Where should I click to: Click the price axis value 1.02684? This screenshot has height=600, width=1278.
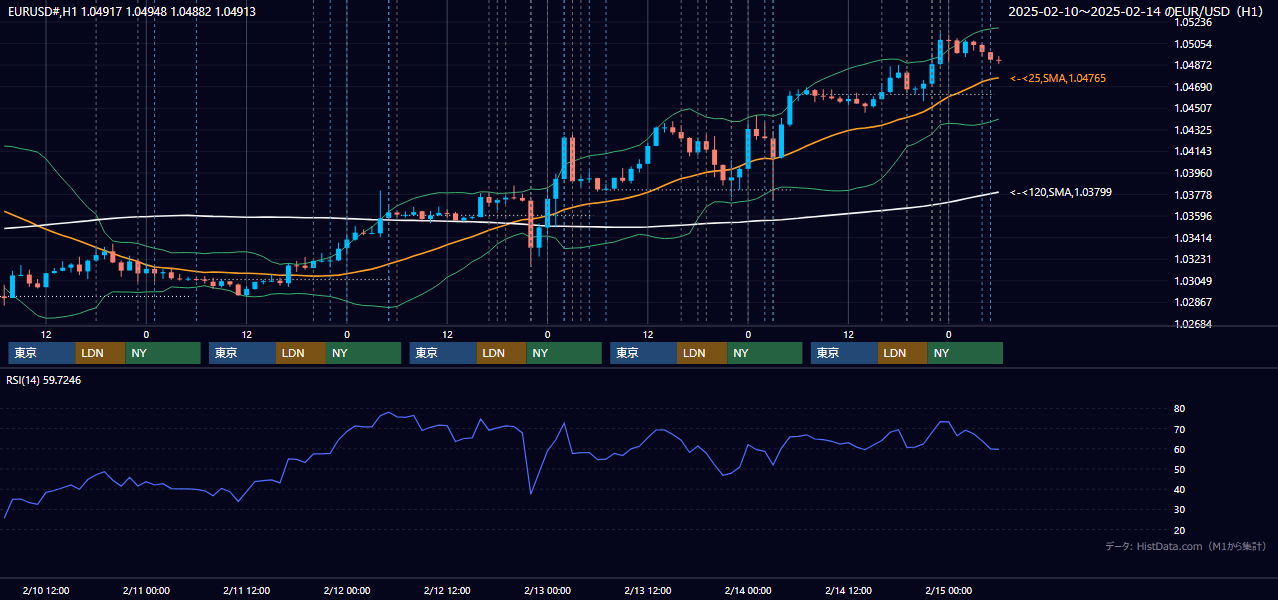1192,324
